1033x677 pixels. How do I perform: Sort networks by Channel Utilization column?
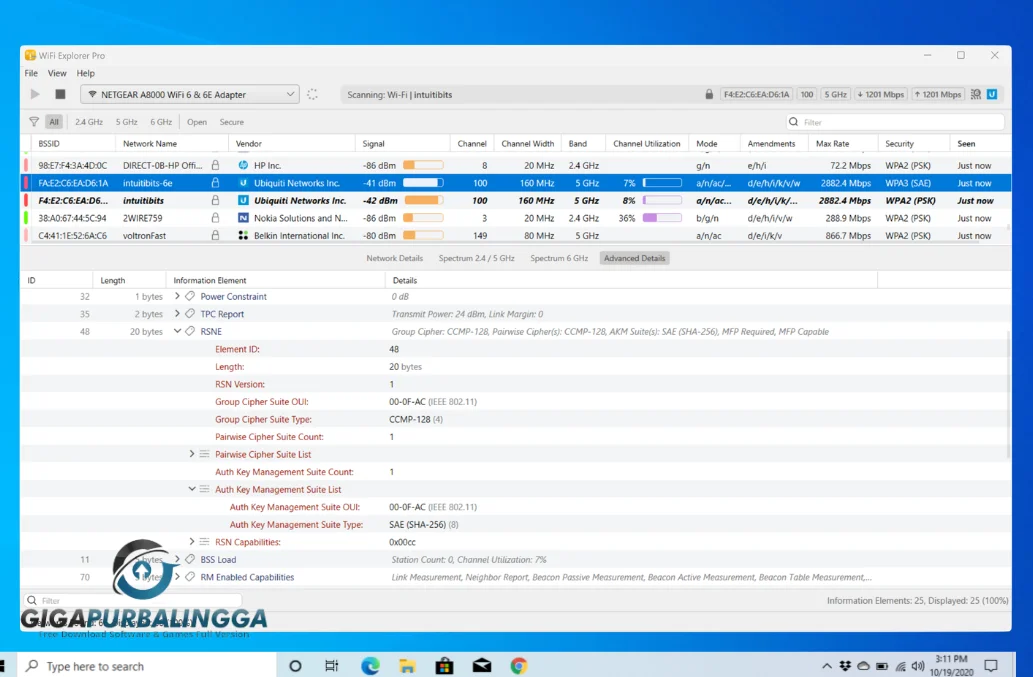646,144
